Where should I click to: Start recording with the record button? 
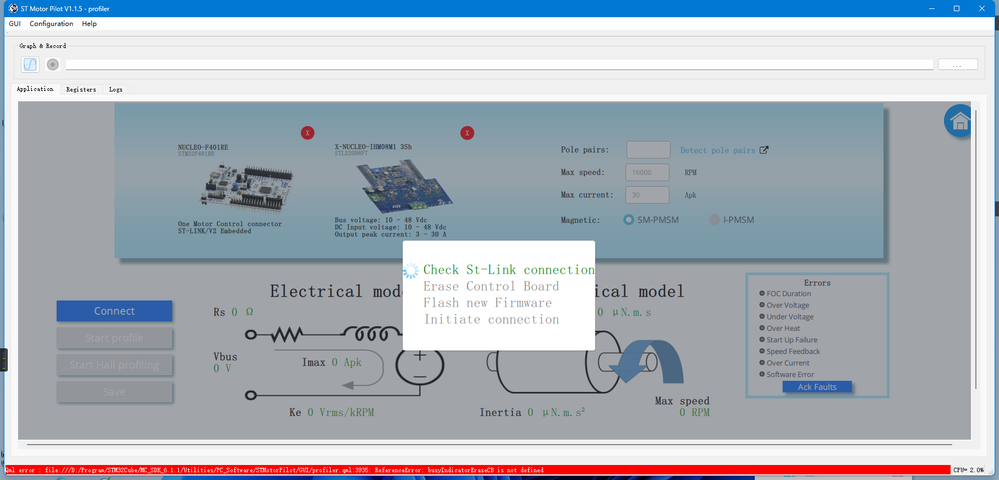click(53, 64)
